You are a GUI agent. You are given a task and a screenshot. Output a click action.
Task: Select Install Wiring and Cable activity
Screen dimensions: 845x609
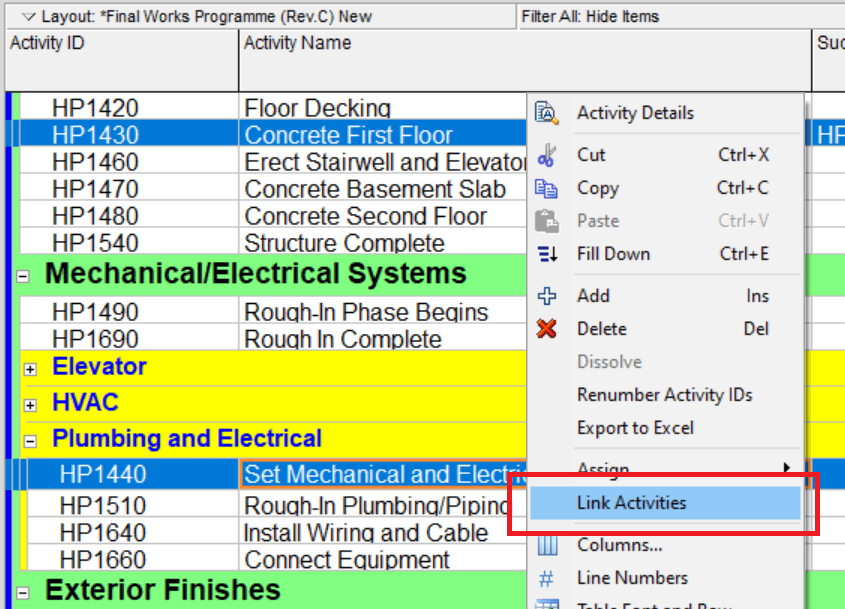pos(366,532)
